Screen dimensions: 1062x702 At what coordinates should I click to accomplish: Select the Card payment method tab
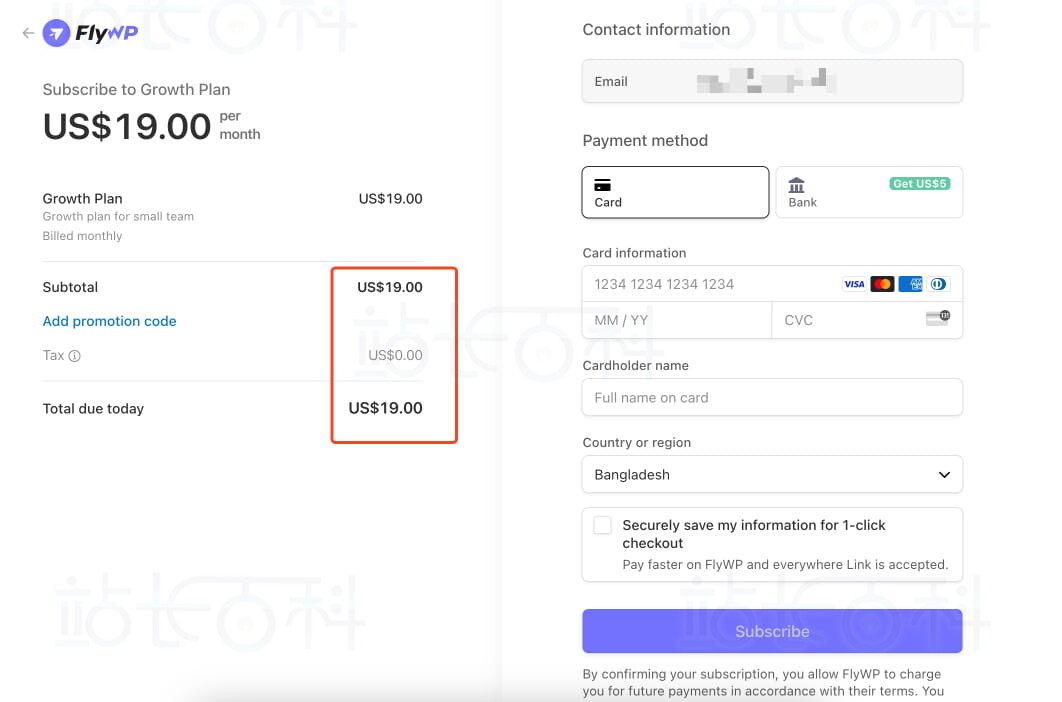coord(675,192)
